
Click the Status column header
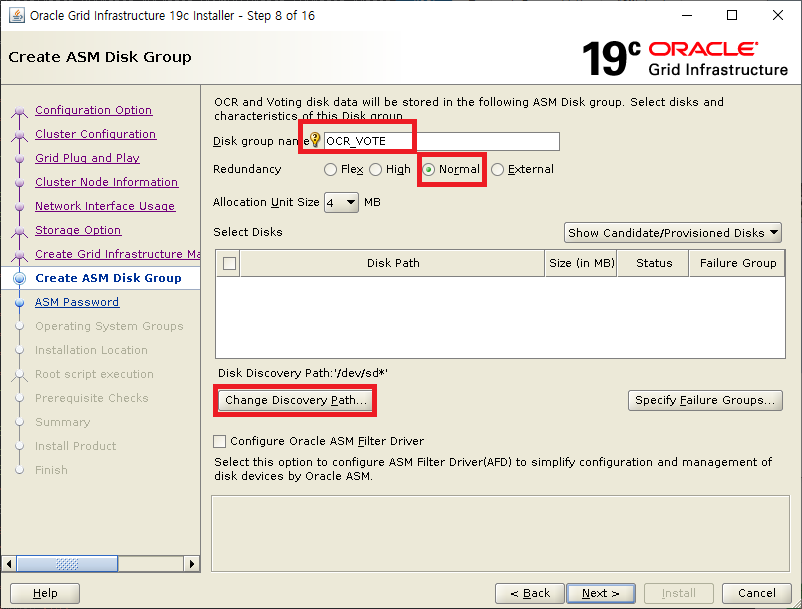[x=654, y=263]
